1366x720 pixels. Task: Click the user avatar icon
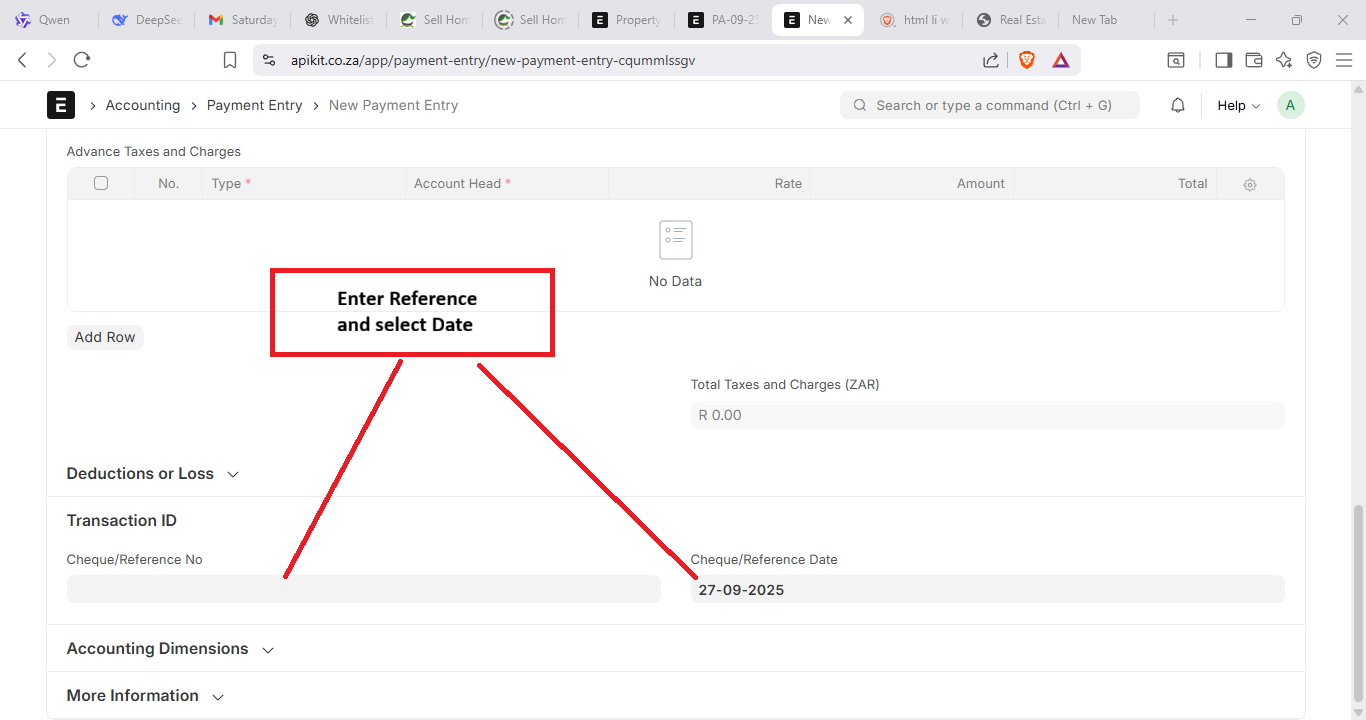coord(1290,105)
